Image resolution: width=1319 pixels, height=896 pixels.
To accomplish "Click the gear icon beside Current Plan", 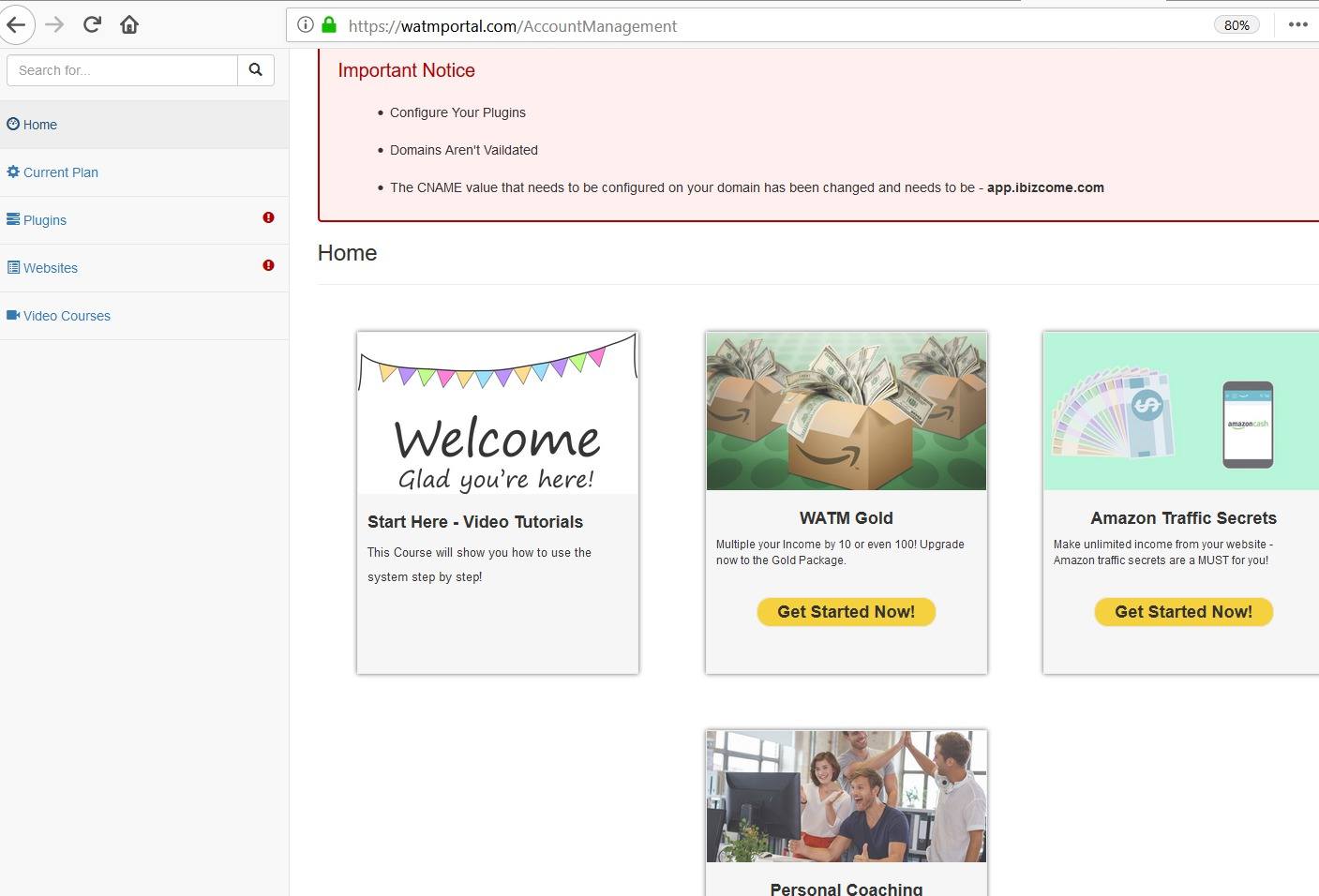I will tap(13, 172).
